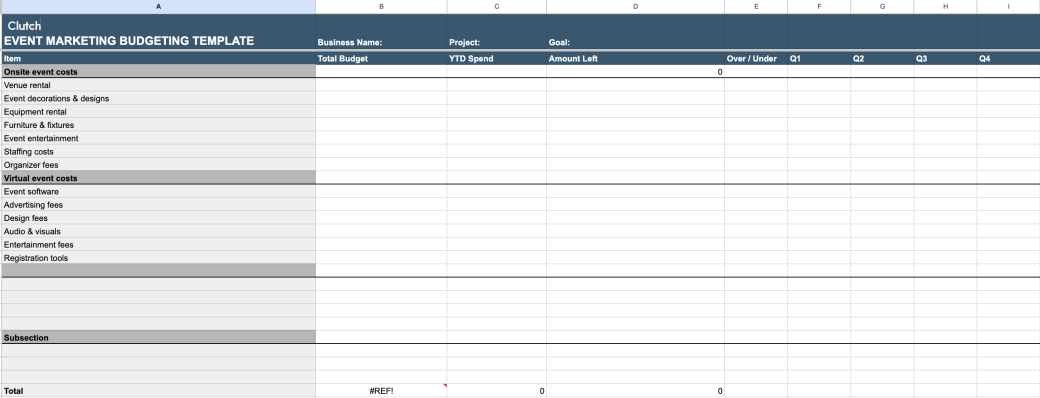Select the Registration tools cell

[x=158, y=257]
